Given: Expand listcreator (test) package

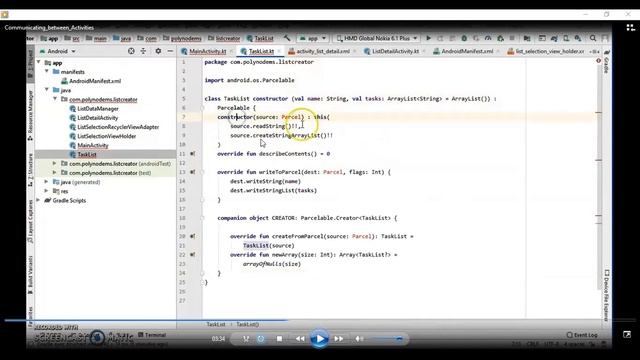Looking at the screenshot, I should 54,173.
